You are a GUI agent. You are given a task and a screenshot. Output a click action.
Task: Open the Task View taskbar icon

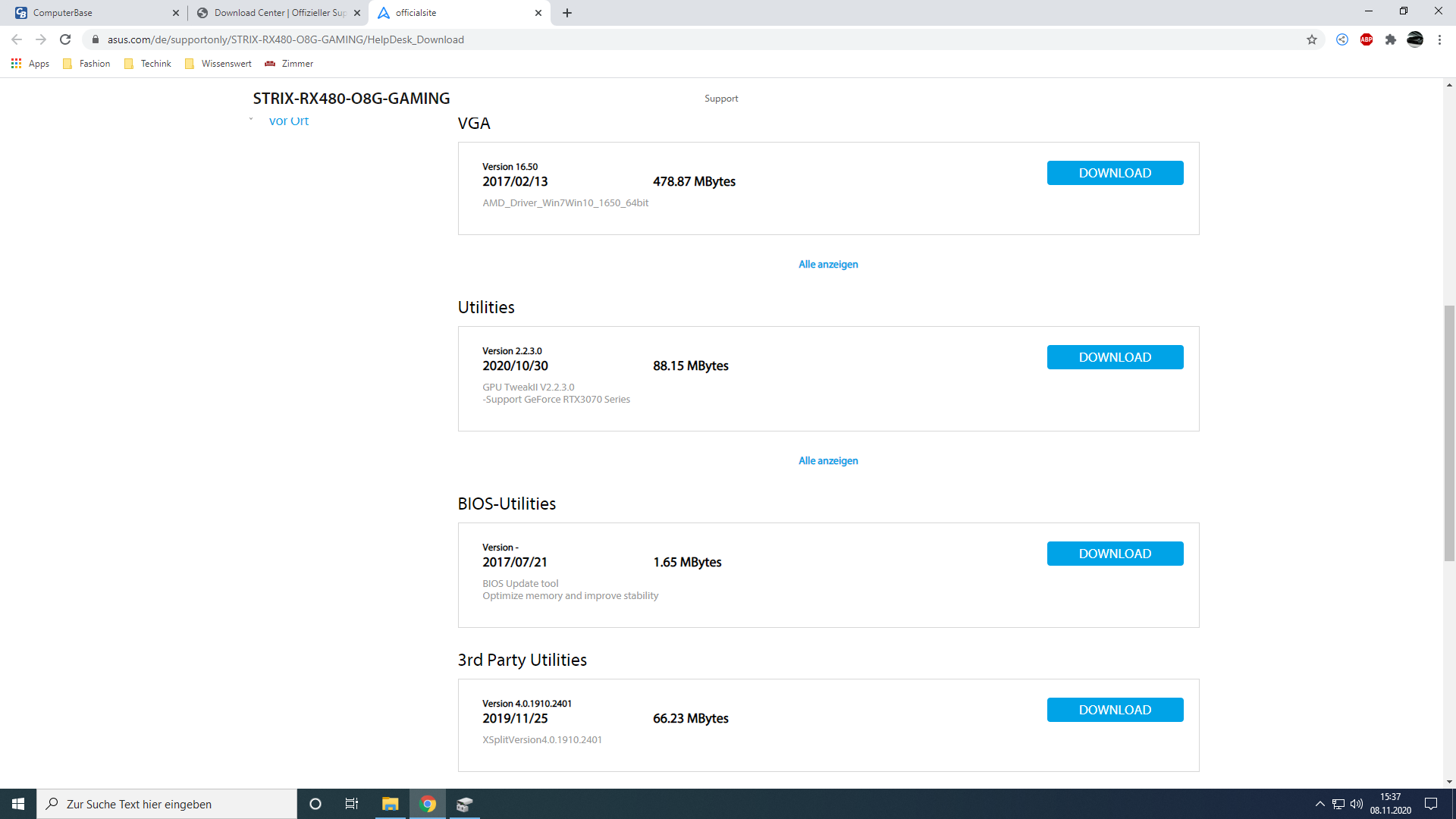coord(352,804)
